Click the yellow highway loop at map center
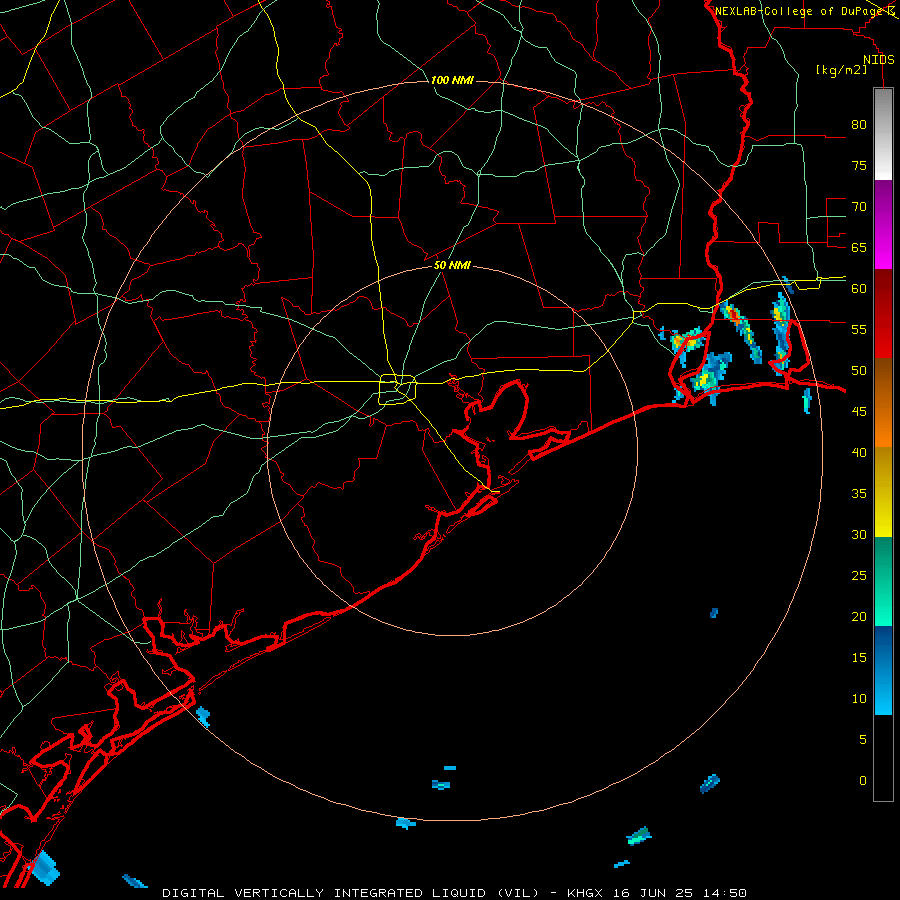900x900 pixels. [397, 390]
